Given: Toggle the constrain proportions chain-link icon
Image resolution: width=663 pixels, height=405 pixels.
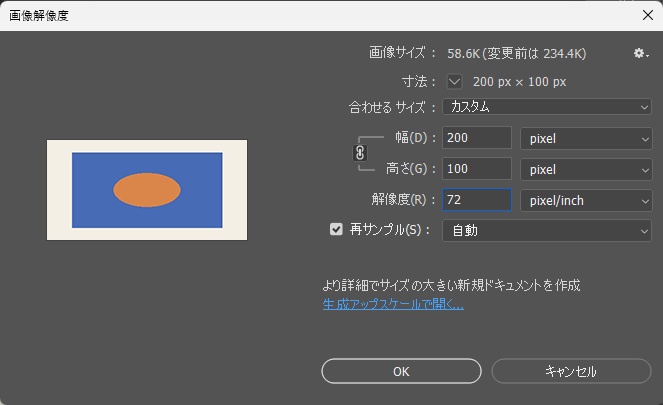Looking at the screenshot, I should coord(360,153).
